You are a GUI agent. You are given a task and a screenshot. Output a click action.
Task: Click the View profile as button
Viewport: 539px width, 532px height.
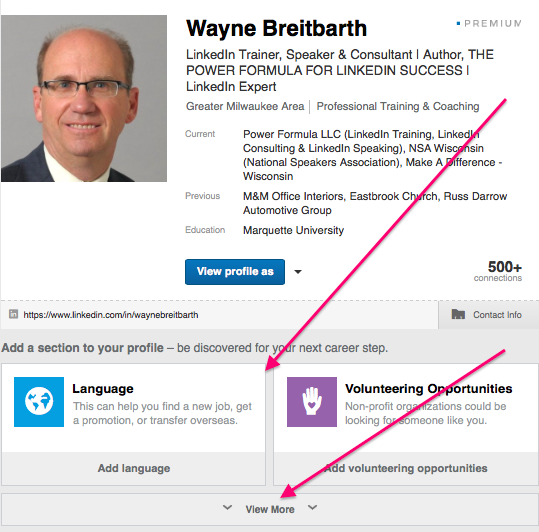click(x=235, y=272)
